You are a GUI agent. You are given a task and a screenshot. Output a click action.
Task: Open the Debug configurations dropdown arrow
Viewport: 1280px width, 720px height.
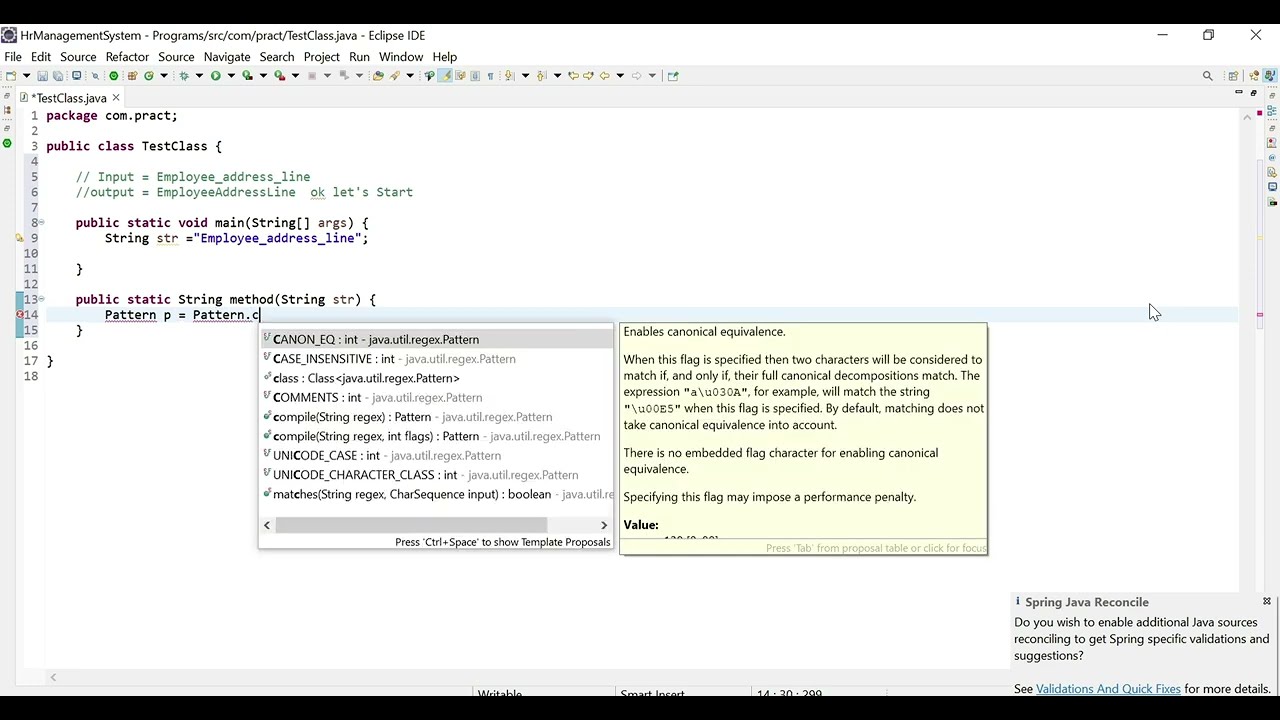click(200, 75)
